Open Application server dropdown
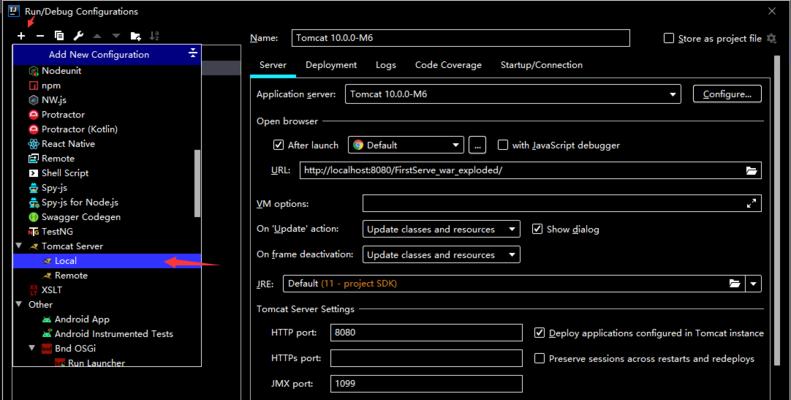The height and width of the screenshot is (400, 791). [513, 94]
